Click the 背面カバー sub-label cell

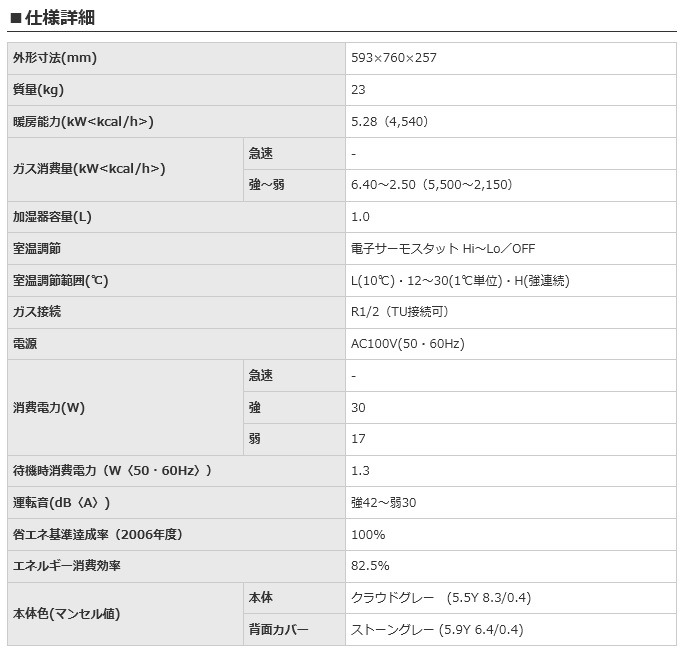(294, 630)
